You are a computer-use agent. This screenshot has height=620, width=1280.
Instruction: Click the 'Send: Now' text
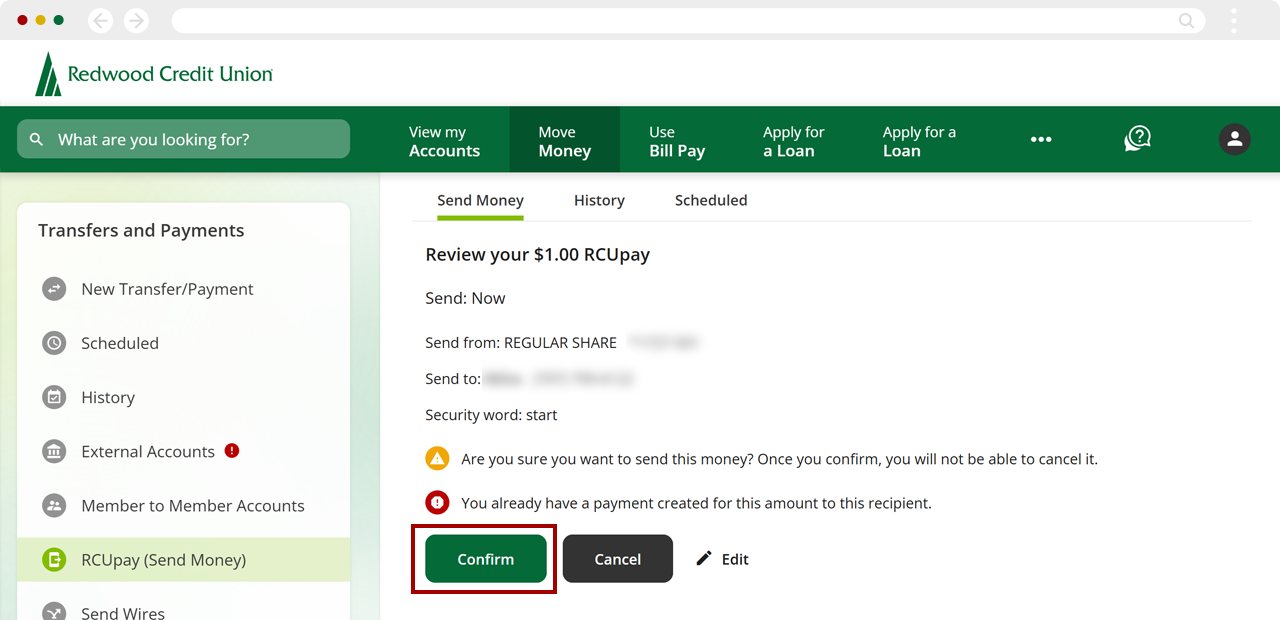coord(465,298)
